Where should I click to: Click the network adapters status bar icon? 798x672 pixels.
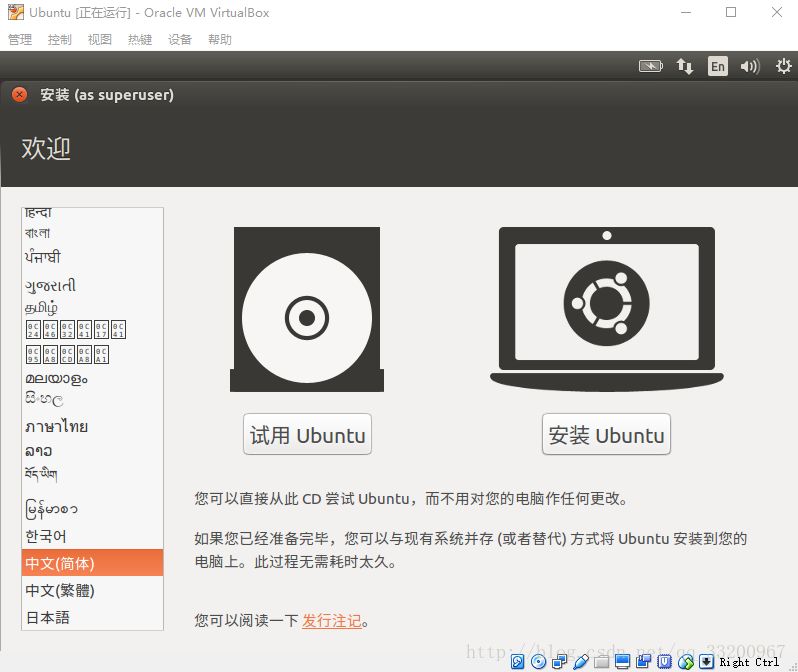(x=559, y=661)
